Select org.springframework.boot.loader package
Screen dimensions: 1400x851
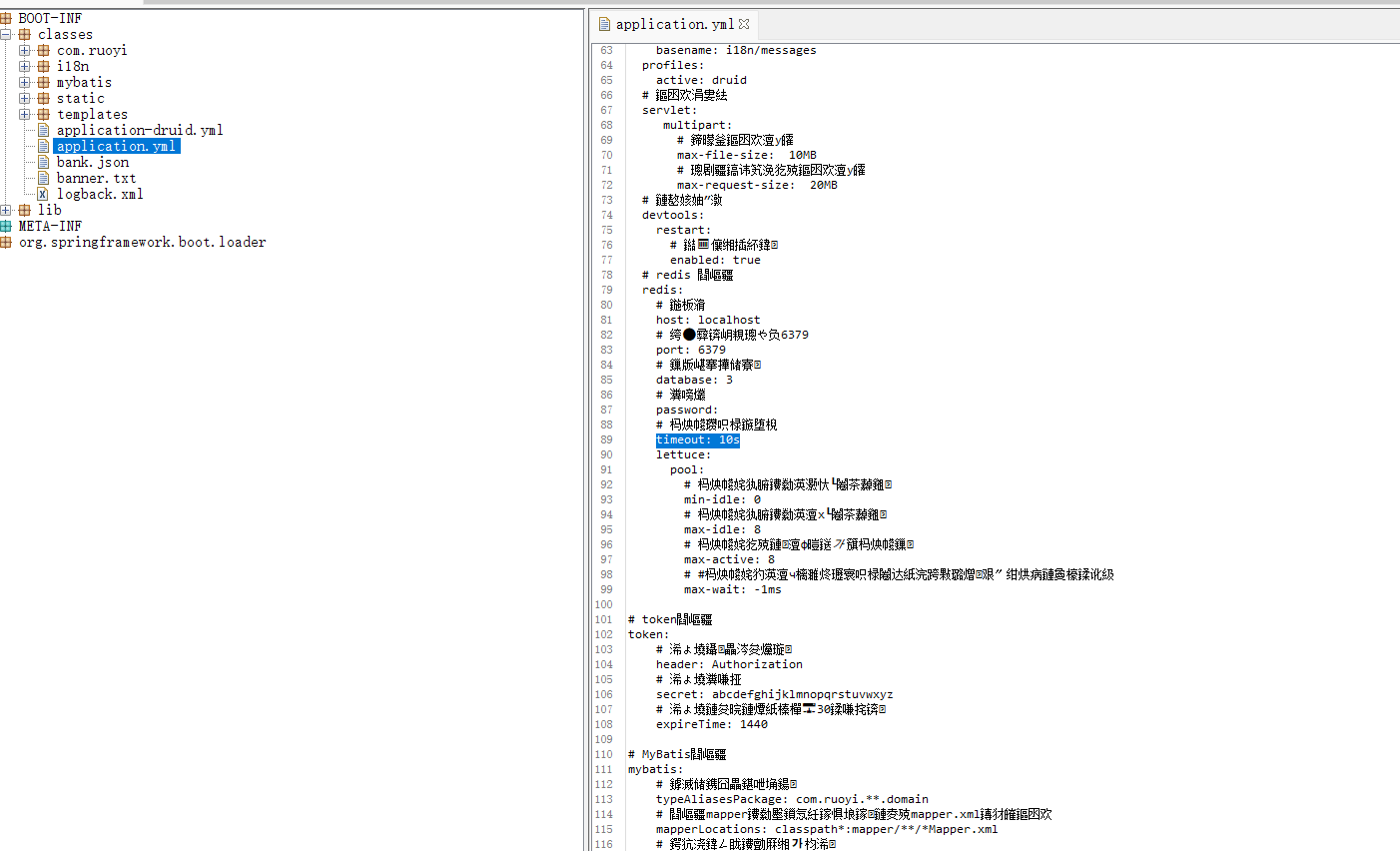tap(143, 242)
